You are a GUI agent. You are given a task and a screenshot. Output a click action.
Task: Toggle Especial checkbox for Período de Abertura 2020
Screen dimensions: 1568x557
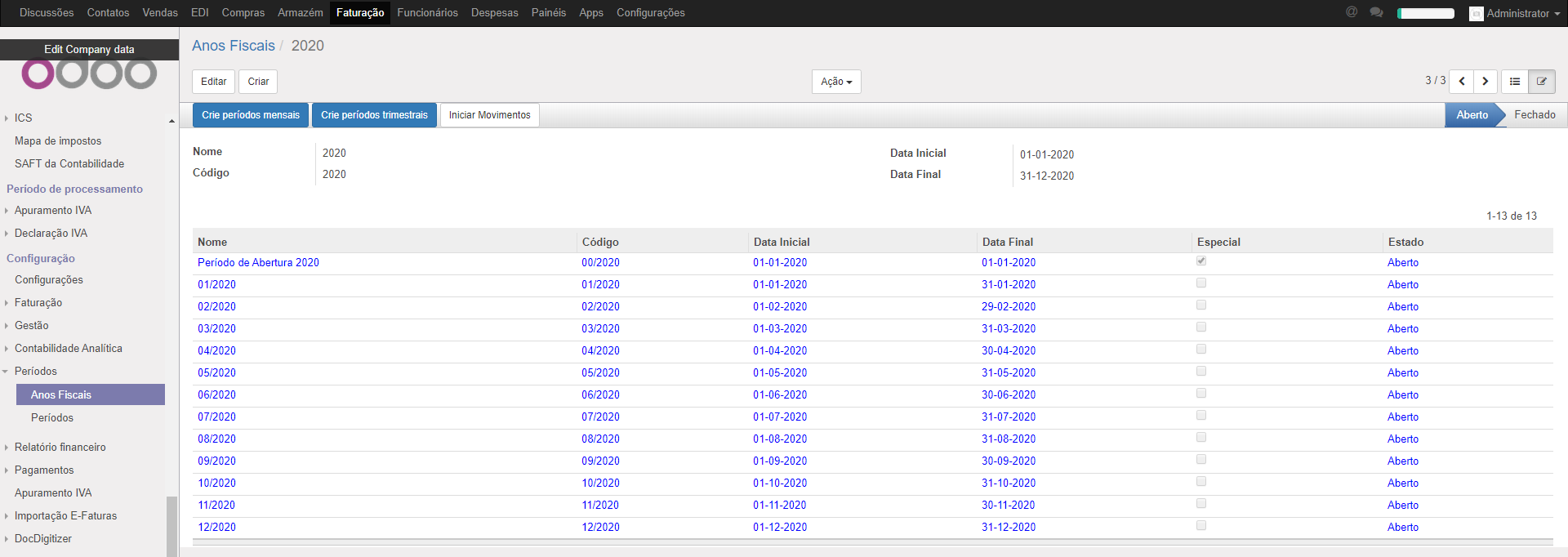pyautogui.click(x=1201, y=261)
